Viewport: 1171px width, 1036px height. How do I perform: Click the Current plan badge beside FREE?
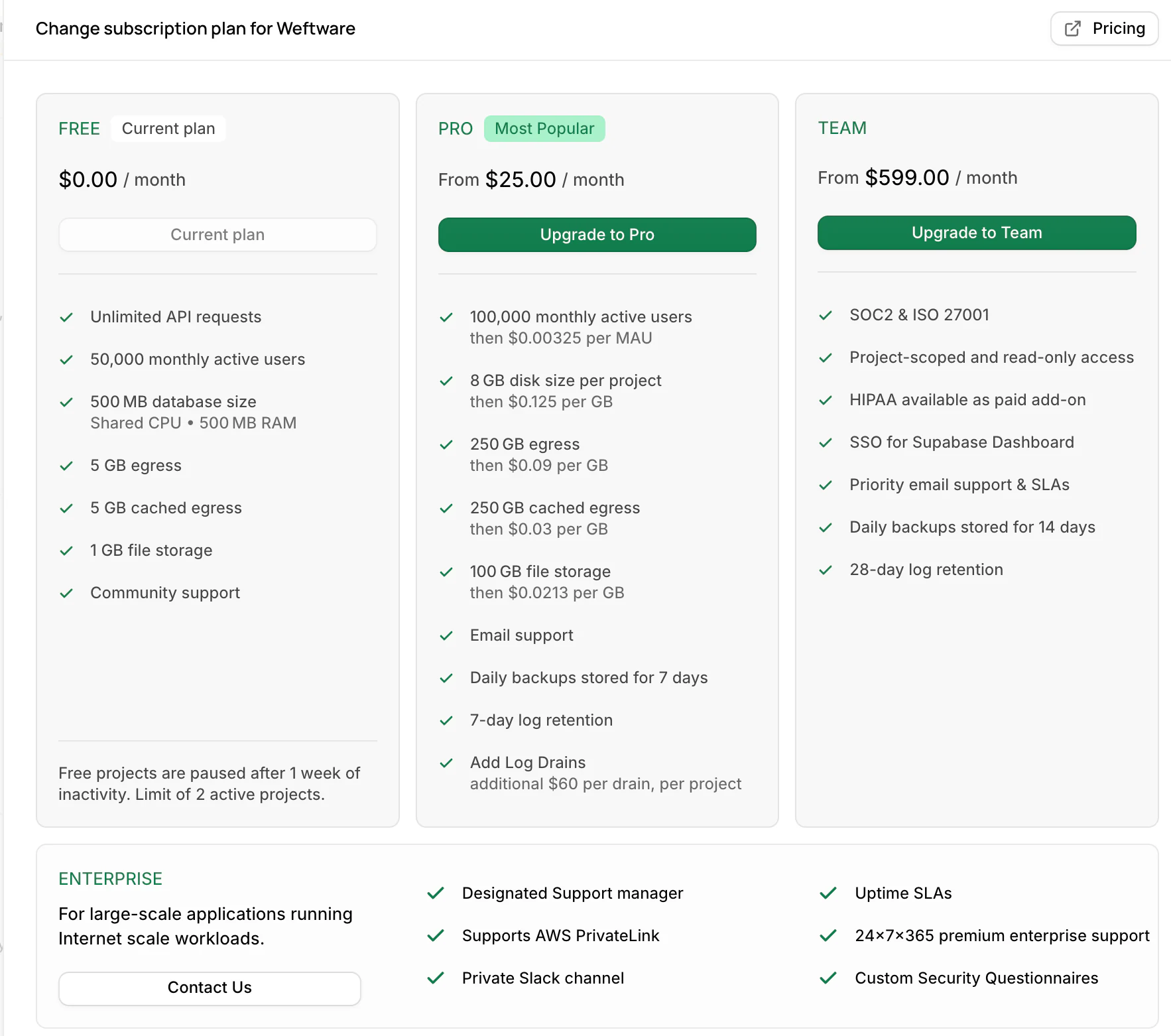[168, 129]
